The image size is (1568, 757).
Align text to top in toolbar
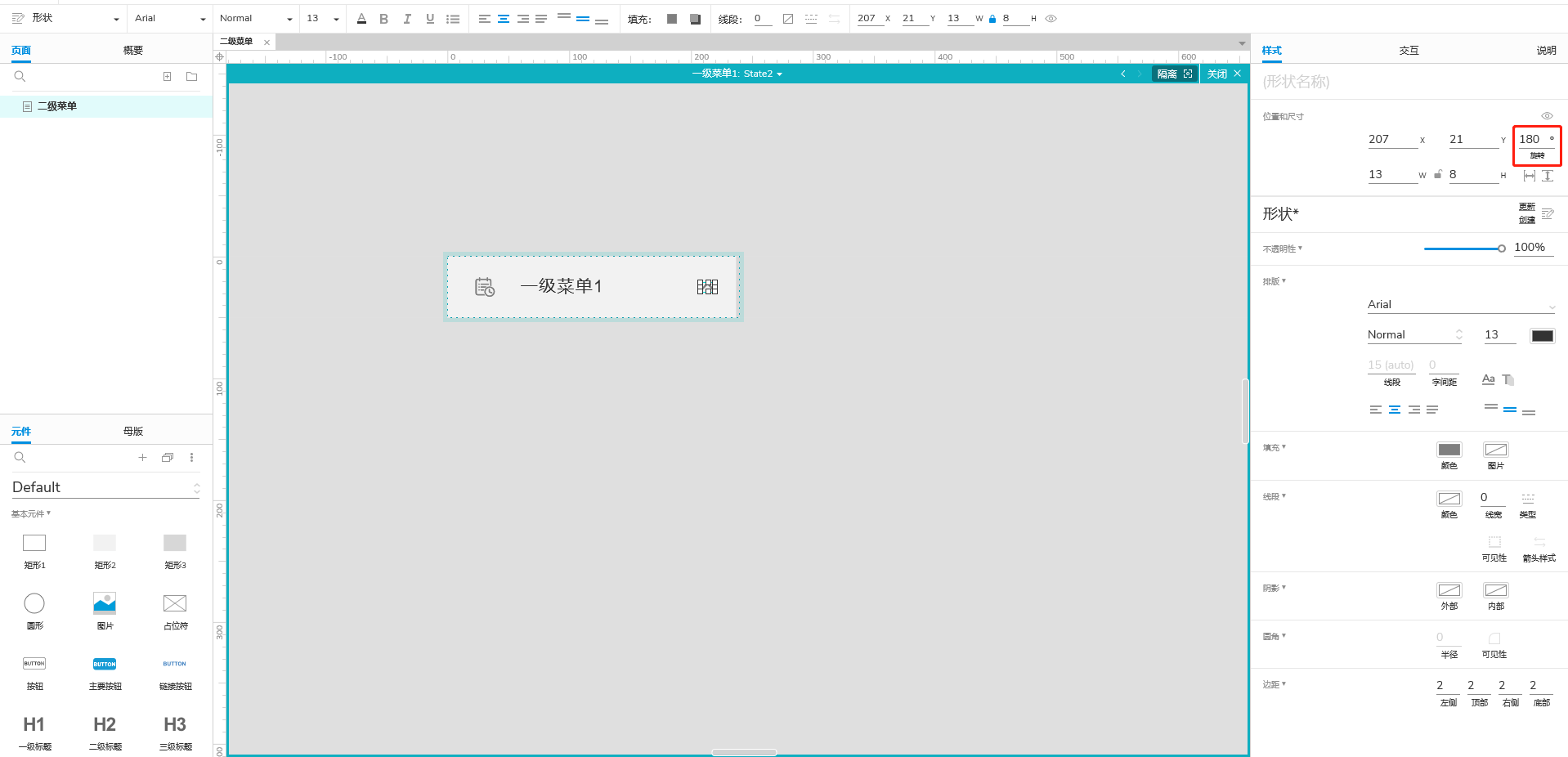(x=564, y=16)
